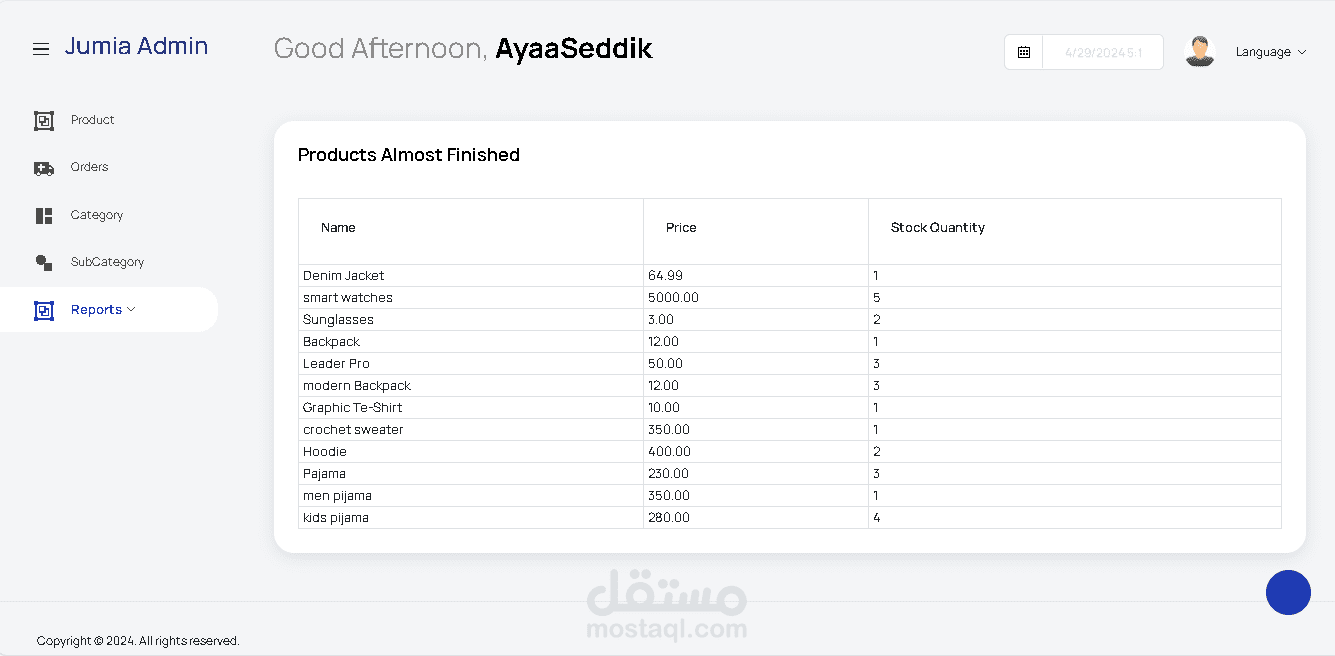Expand the Reports menu chevron
This screenshot has height=656, width=1335.
click(x=131, y=310)
